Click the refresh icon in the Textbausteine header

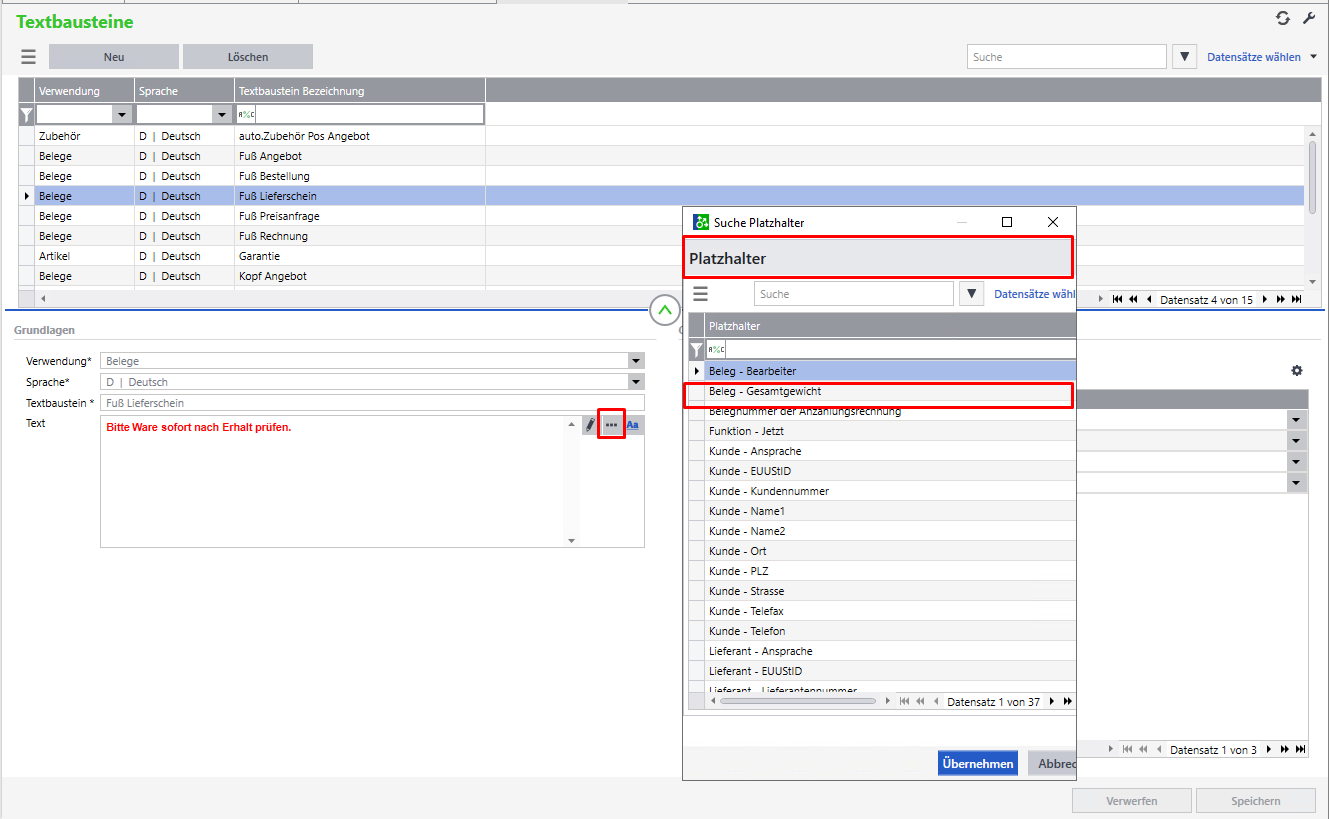point(1283,19)
